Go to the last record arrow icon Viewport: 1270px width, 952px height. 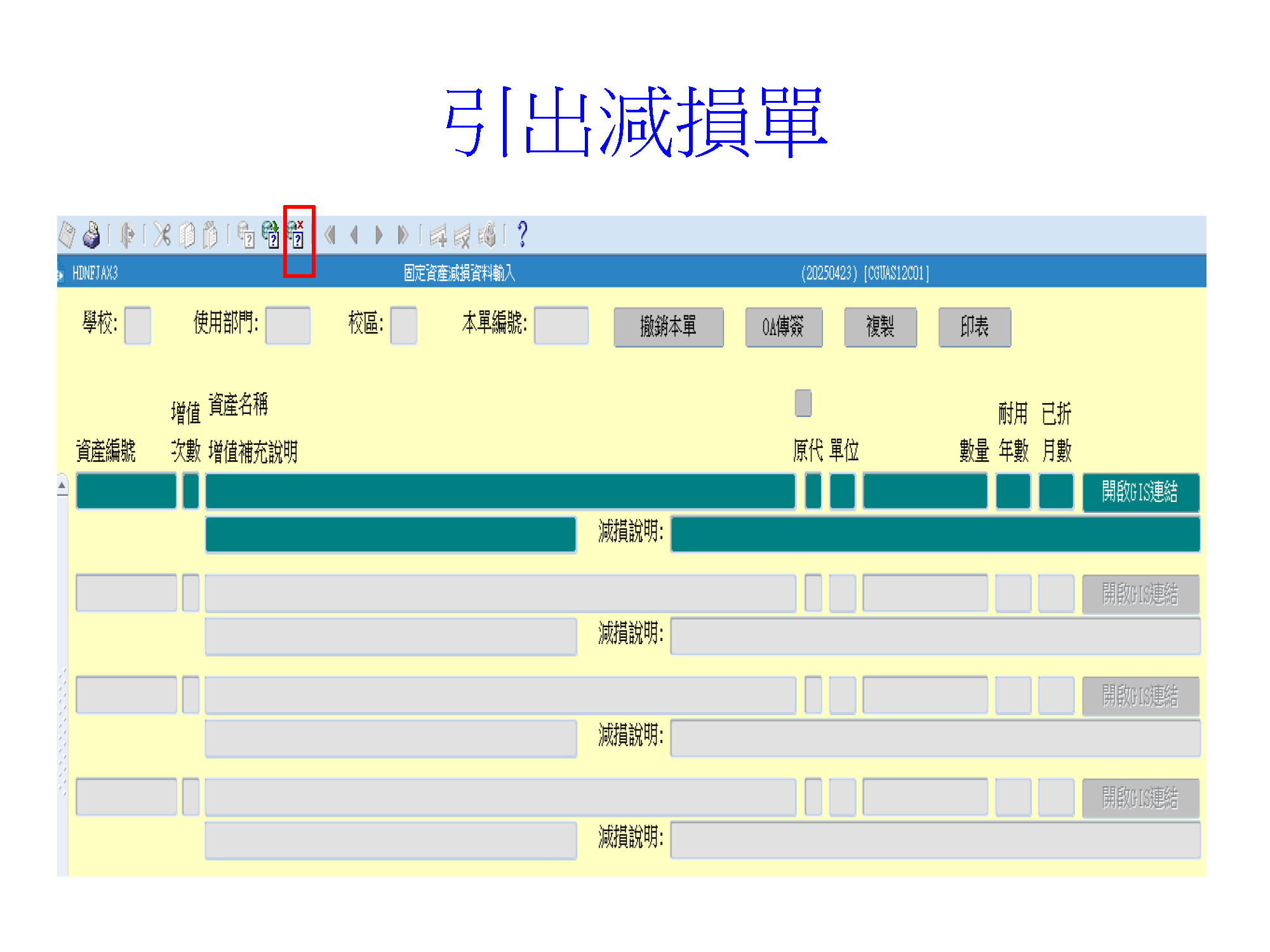click(x=403, y=235)
